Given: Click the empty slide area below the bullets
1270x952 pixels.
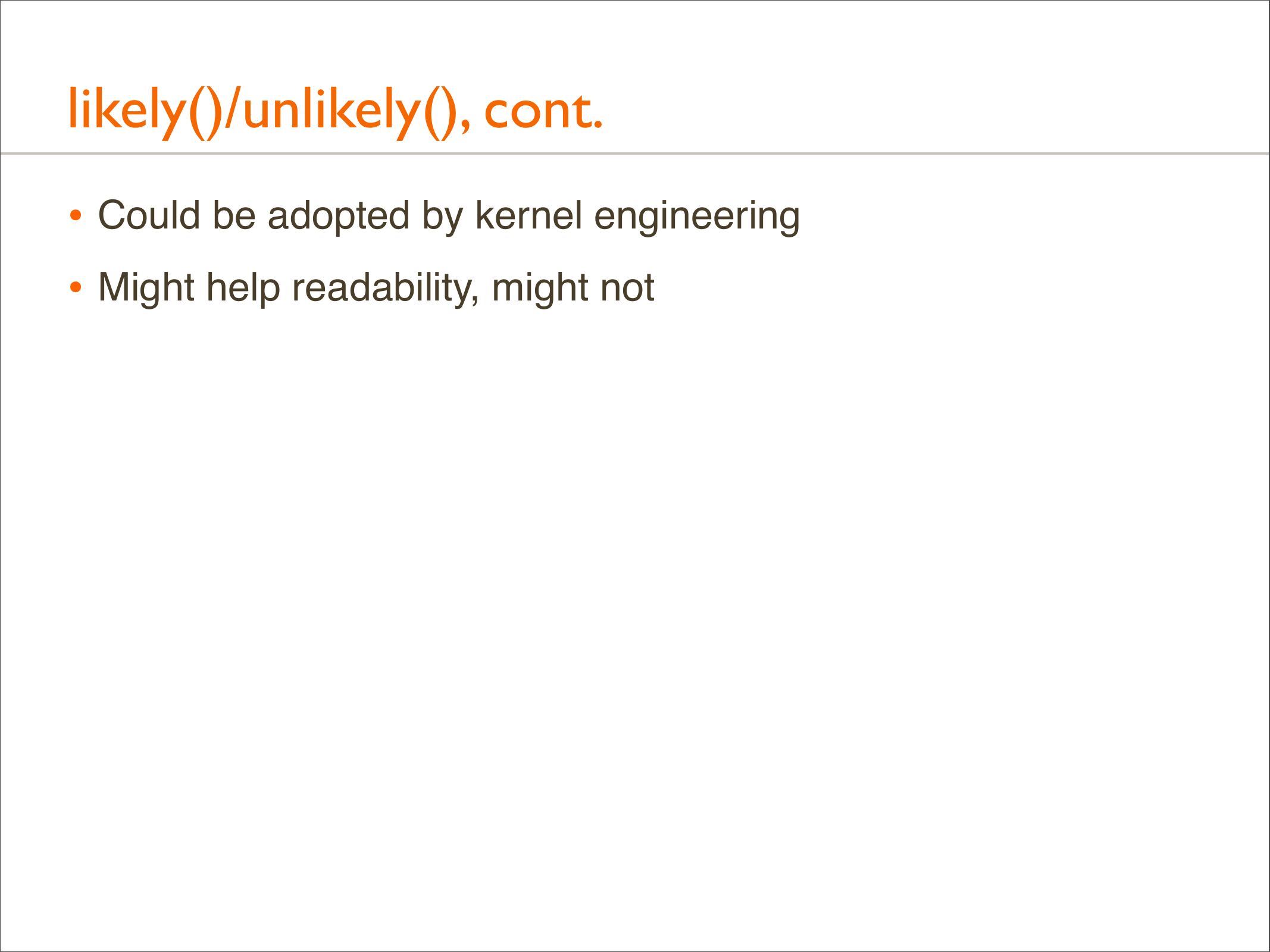Looking at the screenshot, I should [634, 595].
